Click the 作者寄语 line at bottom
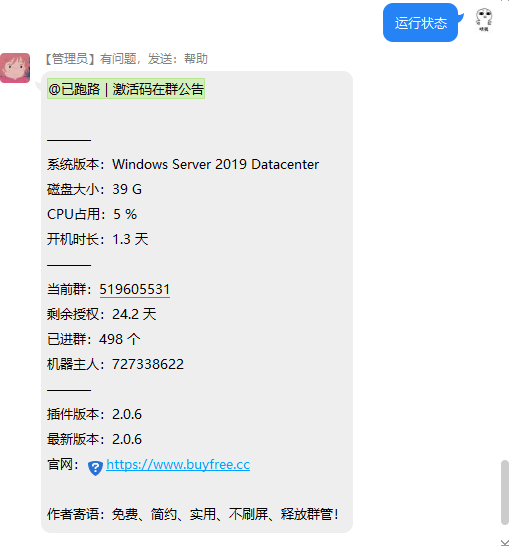This screenshot has height=549, width=511. pos(193,514)
